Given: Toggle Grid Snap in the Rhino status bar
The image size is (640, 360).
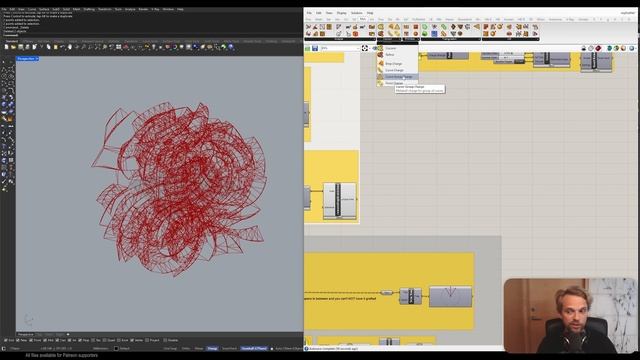Looking at the screenshot, I should click(x=170, y=349).
